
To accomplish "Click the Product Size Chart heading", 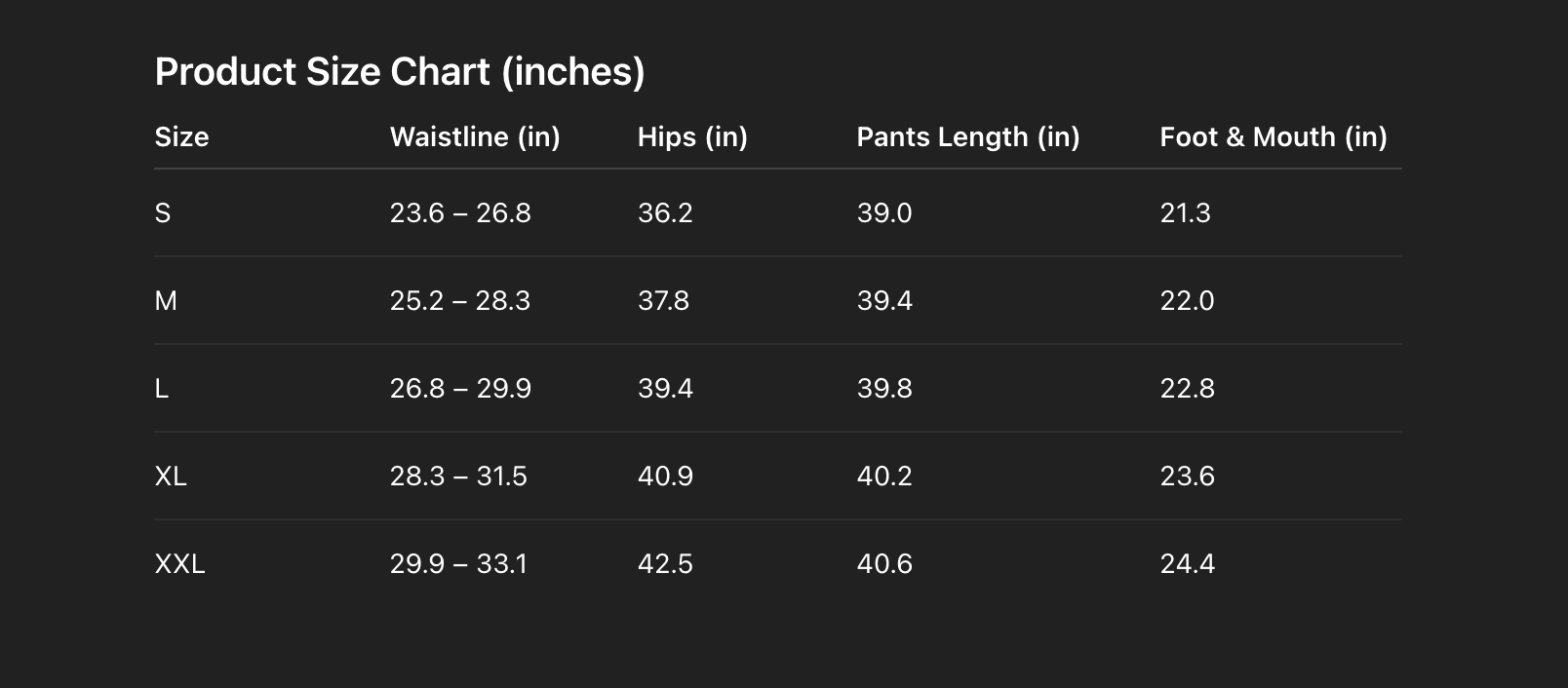I will [x=400, y=72].
